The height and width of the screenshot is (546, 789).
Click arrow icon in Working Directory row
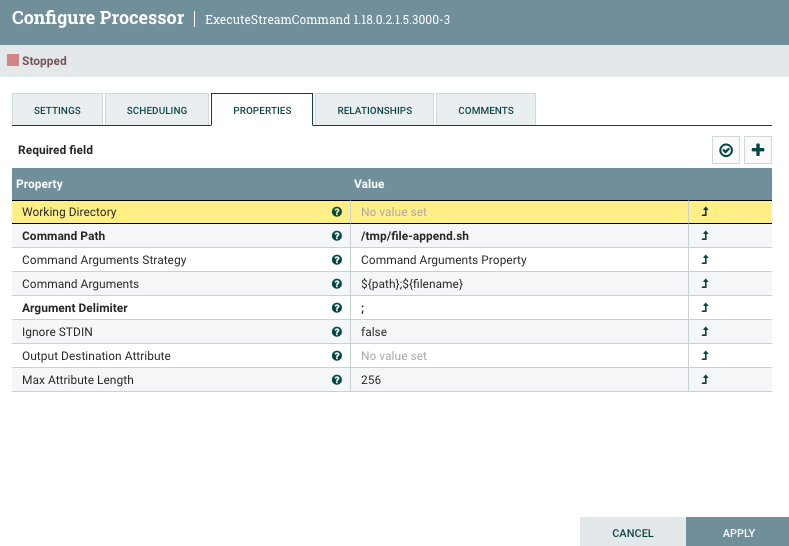click(x=705, y=212)
